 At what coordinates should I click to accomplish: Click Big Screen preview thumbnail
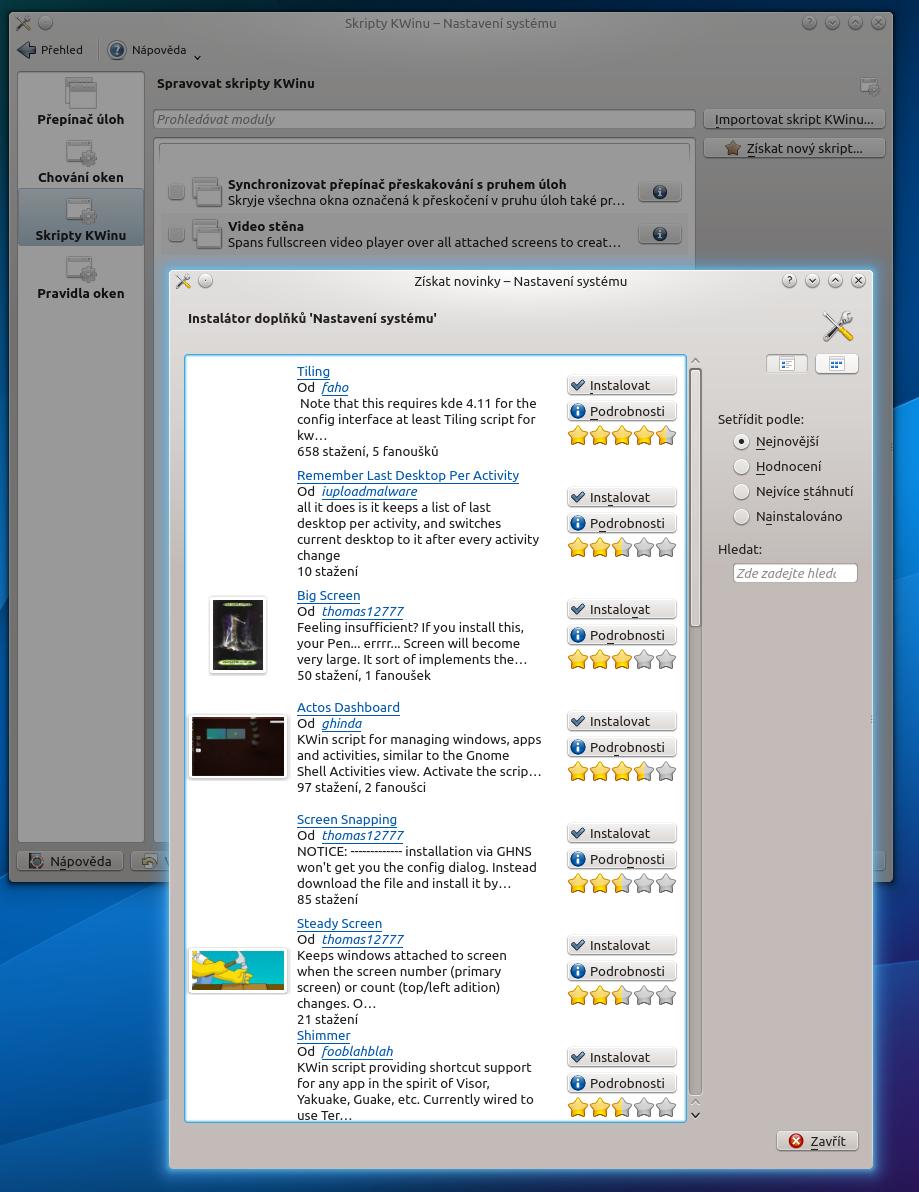(x=238, y=635)
